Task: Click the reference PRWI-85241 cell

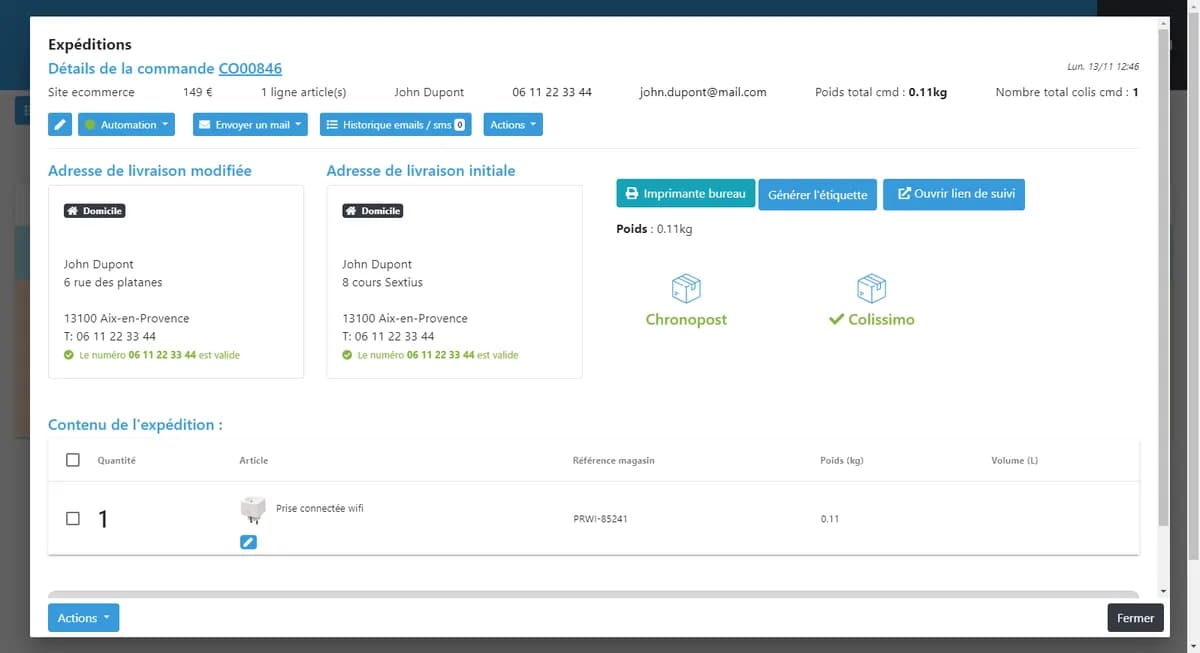Action: [x=601, y=519]
